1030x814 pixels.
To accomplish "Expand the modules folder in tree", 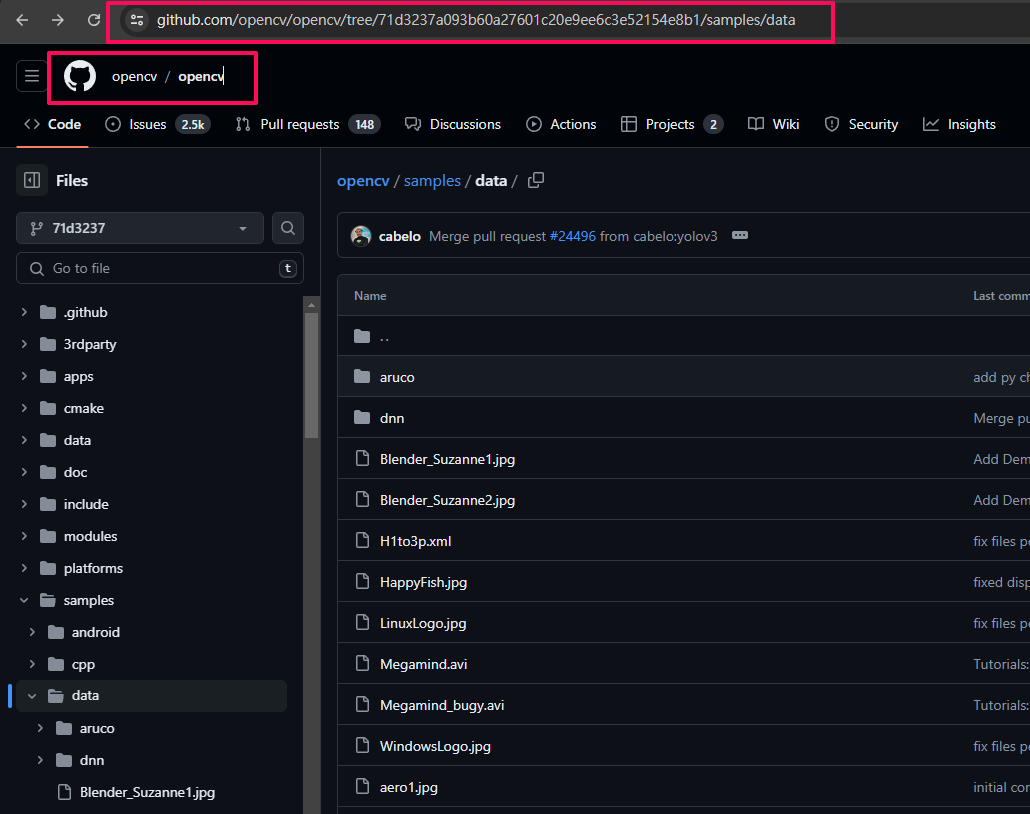I will pos(24,537).
